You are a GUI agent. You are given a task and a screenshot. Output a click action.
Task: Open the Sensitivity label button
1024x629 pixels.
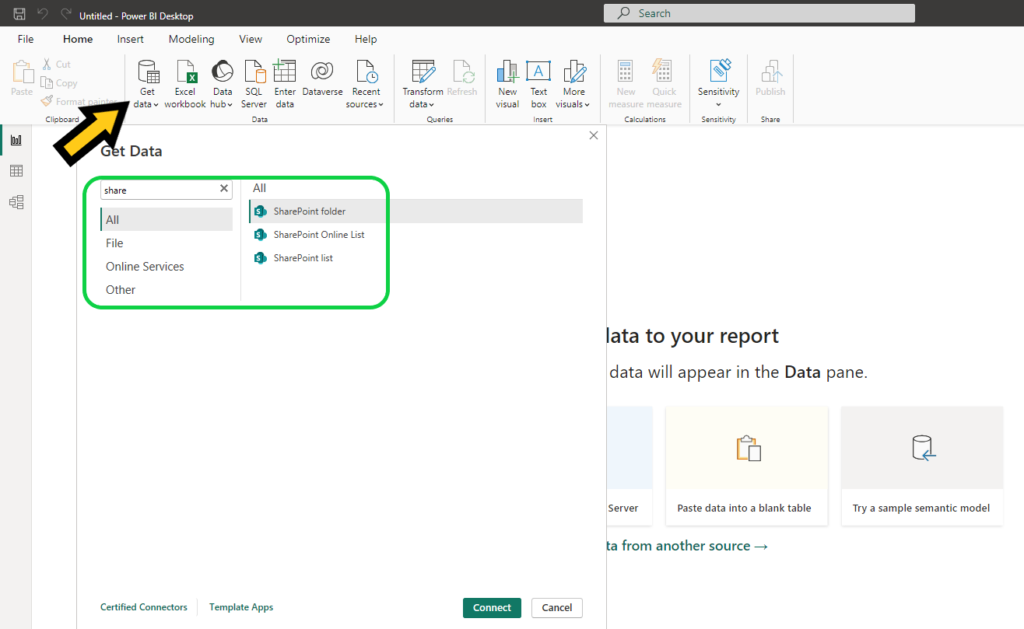(x=718, y=84)
